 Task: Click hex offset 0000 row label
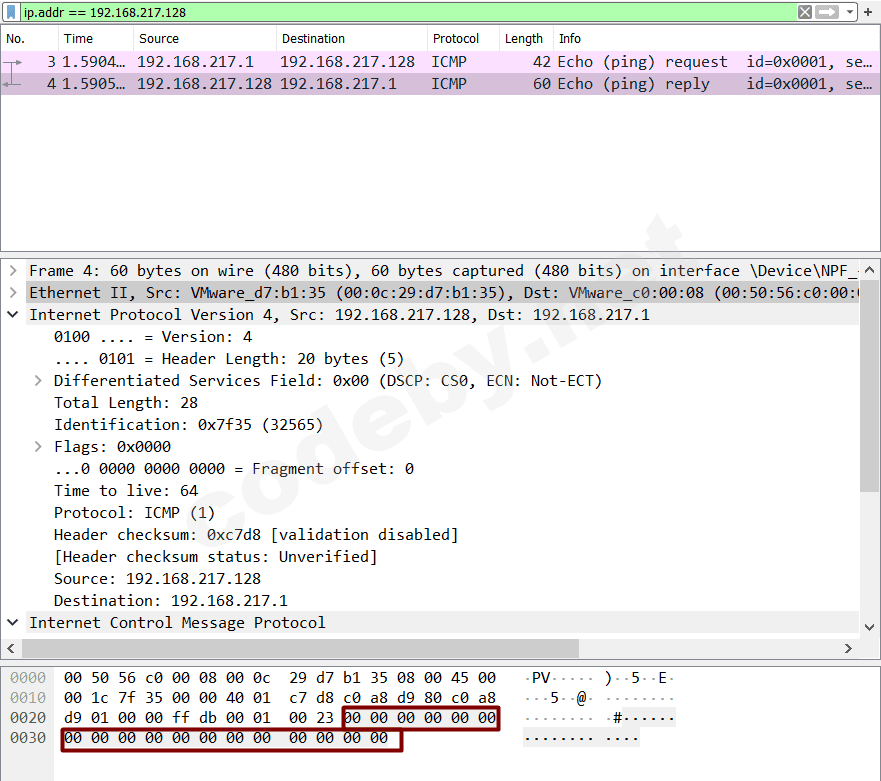tap(28, 678)
